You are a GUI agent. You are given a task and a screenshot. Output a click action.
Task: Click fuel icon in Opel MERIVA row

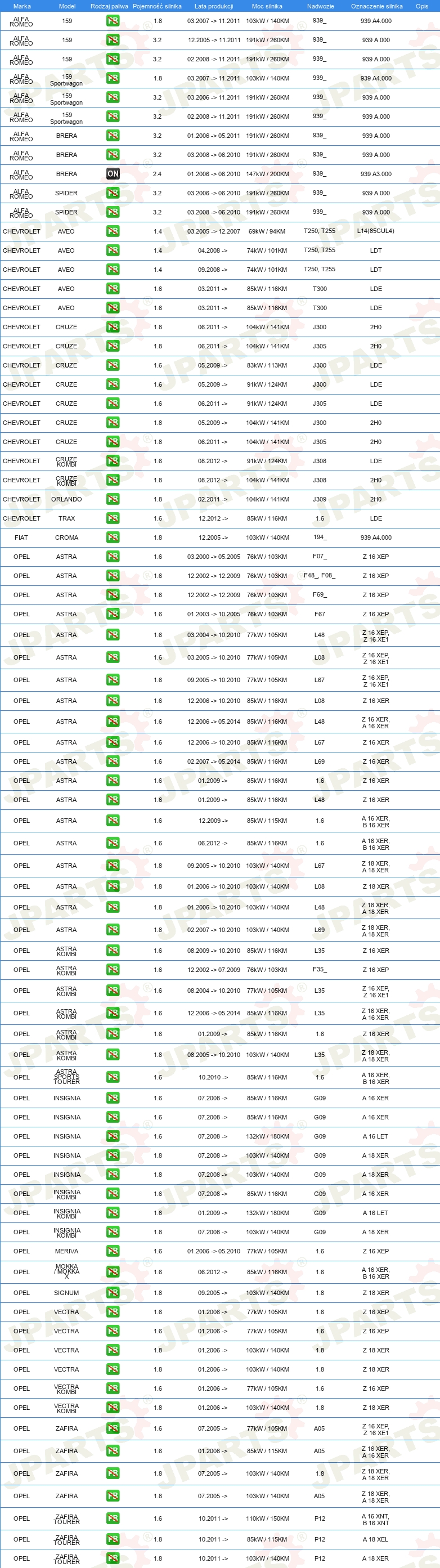113,1251
